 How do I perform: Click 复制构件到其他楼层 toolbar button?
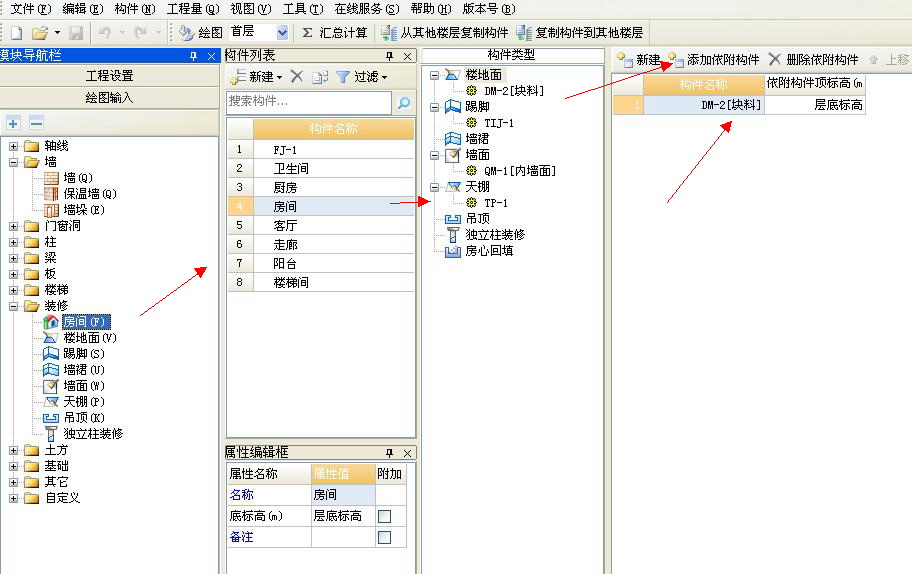579,33
